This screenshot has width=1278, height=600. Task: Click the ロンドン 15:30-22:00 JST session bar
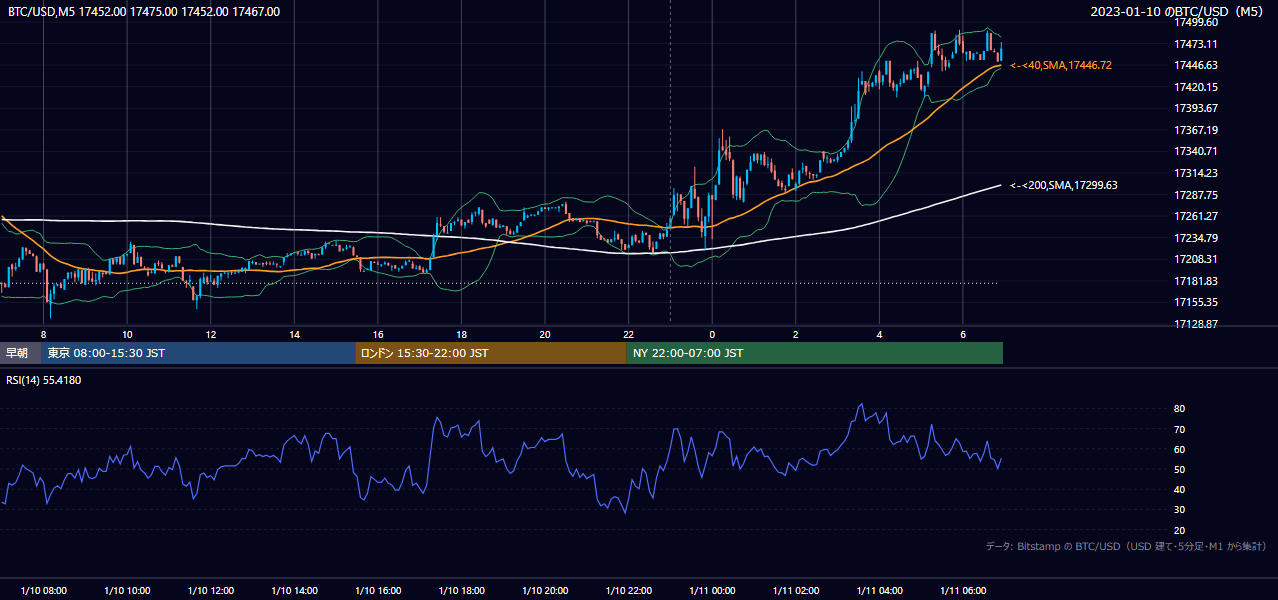[x=491, y=353]
